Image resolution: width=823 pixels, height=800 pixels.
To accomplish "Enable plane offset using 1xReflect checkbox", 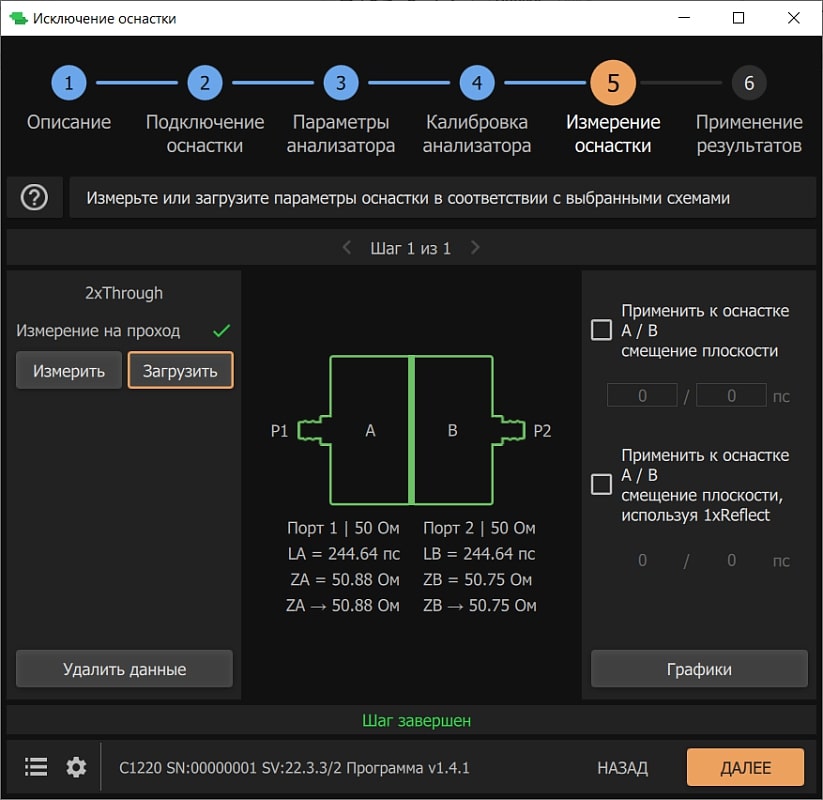I will pos(601,484).
